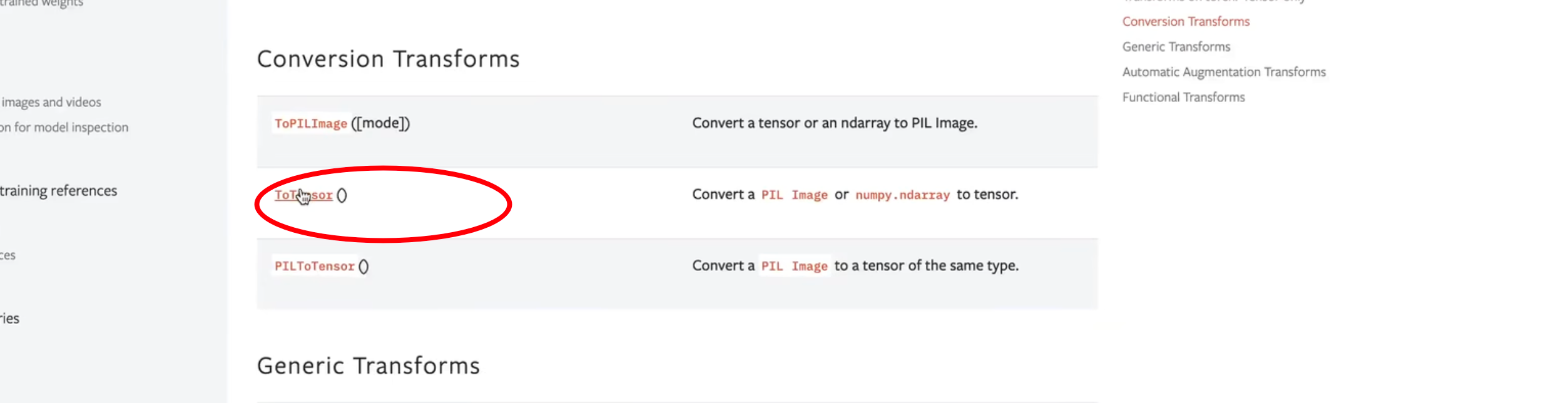Click the numpy.ndarray code reference
The height and width of the screenshot is (403, 1568).
[x=902, y=195]
